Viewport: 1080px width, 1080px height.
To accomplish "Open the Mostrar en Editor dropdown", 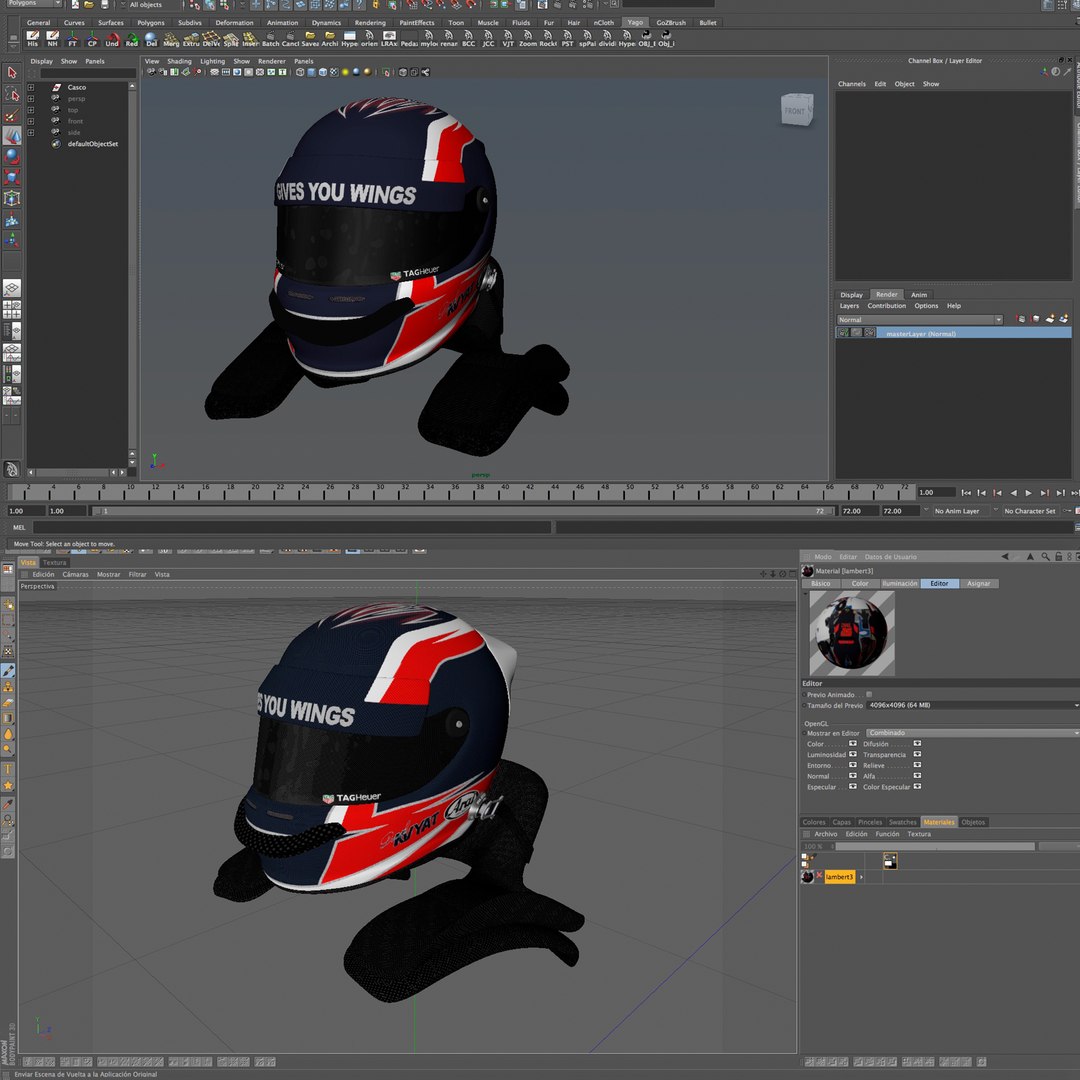I will 973,733.
